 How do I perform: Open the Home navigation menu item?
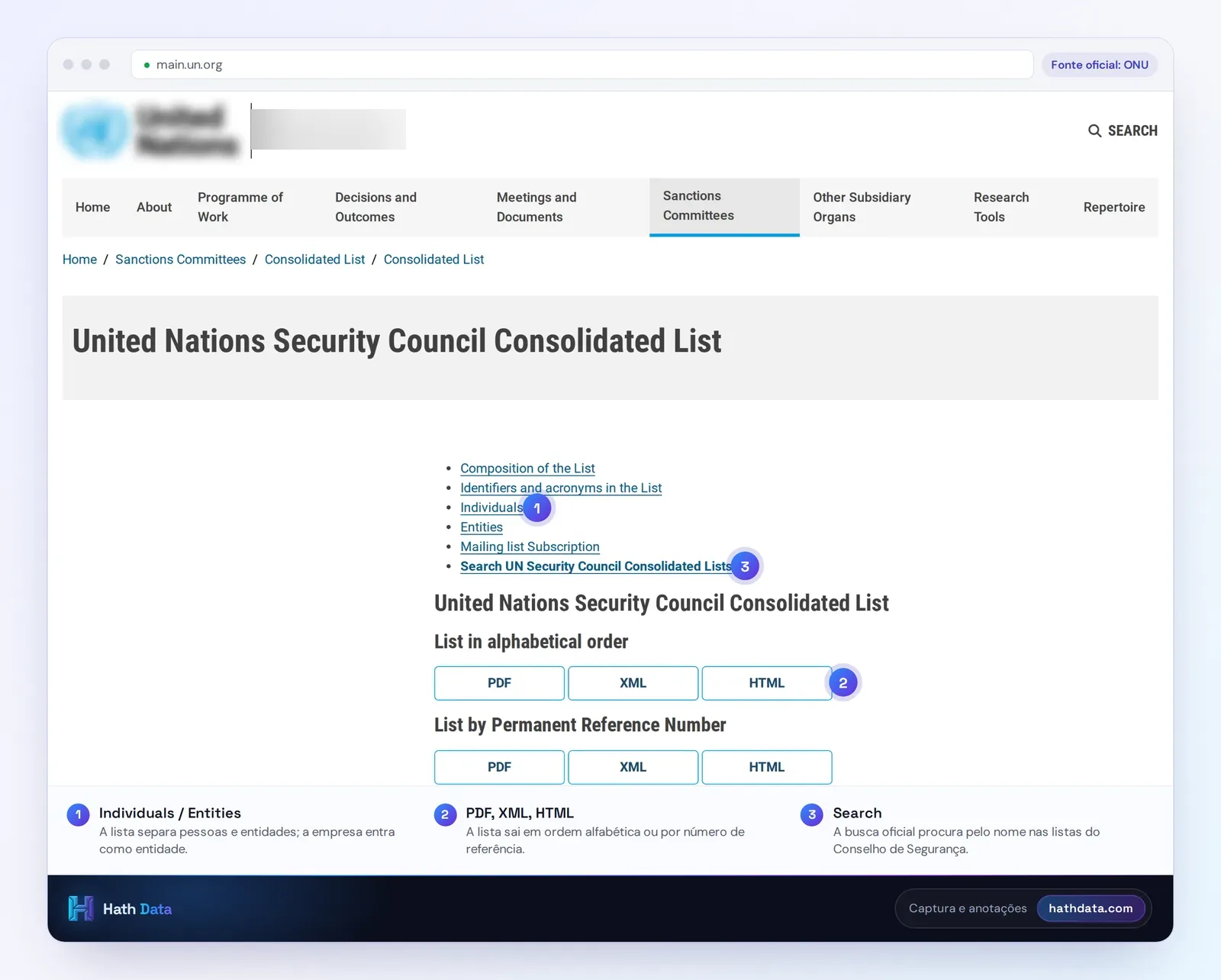click(92, 207)
